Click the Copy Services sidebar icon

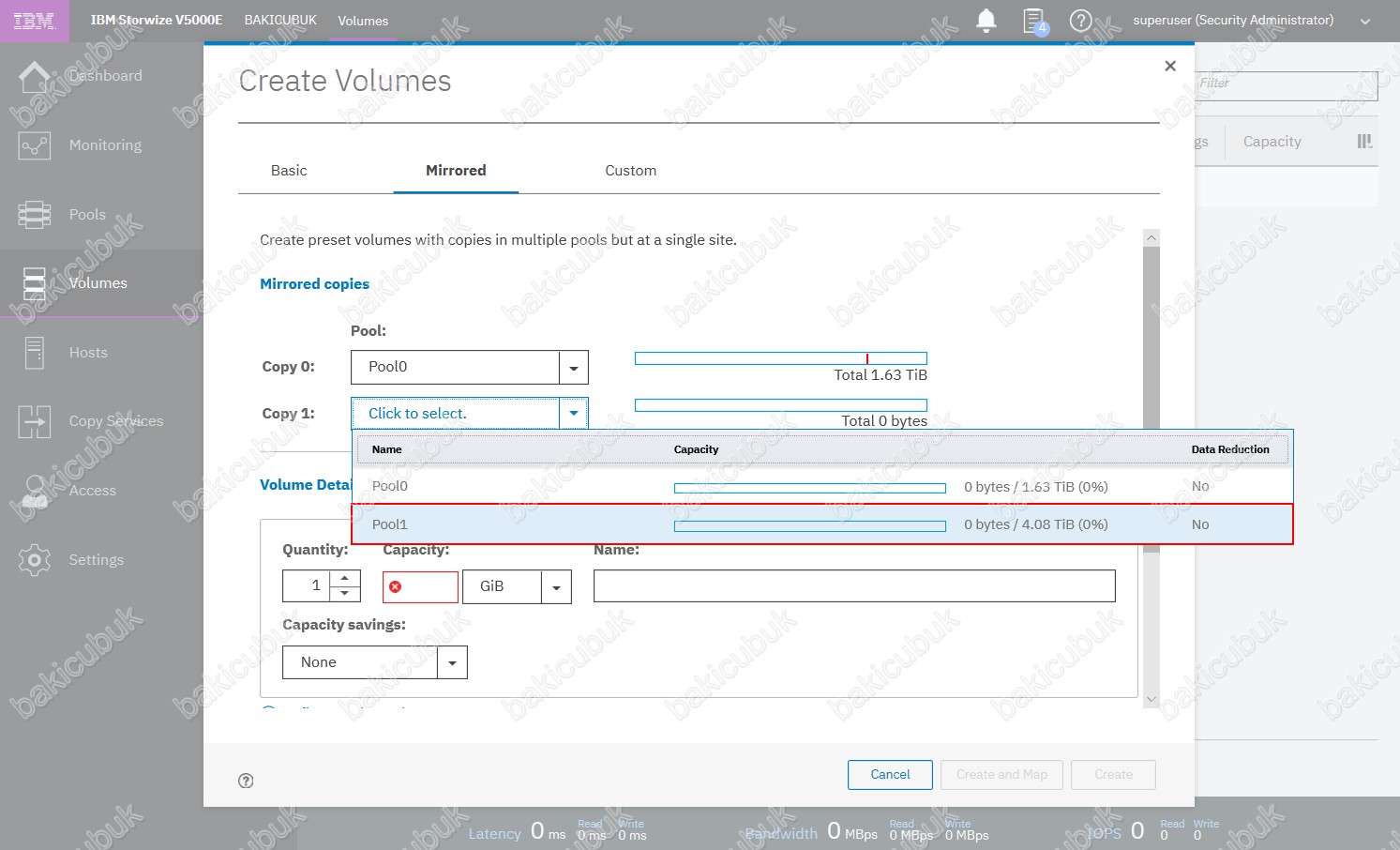coord(35,421)
